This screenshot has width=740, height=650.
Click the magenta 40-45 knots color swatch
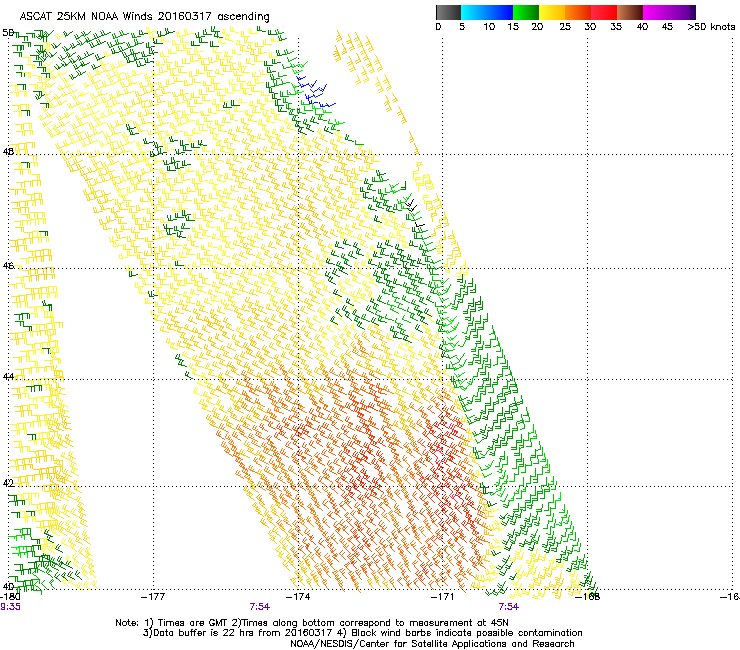656,12
